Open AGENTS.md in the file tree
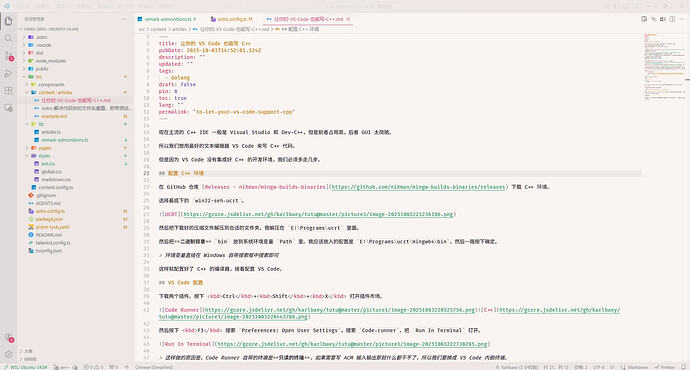This screenshot has height=370, width=690. [x=48, y=203]
